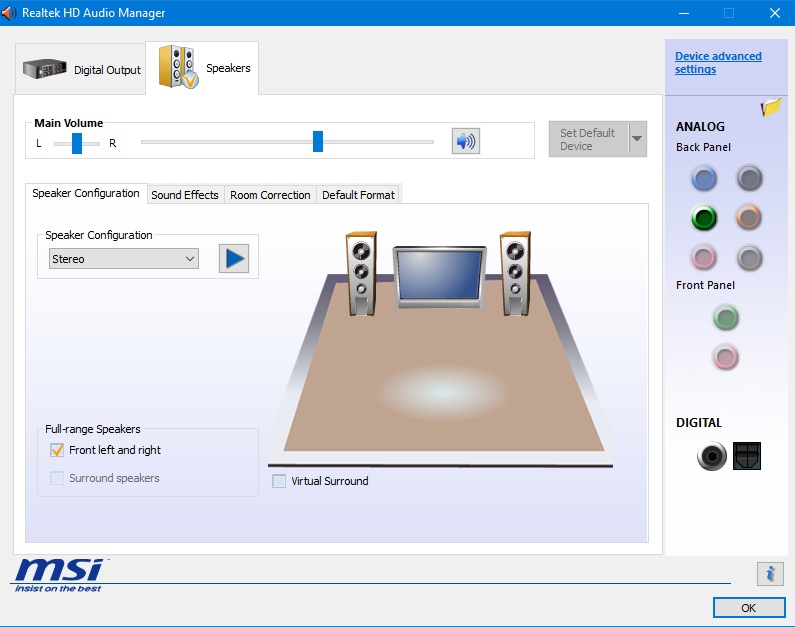This screenshot has width=795, height=627.
Task: Open the Stereo speaker configuration dropdown
Action: (x=124, y=259)
